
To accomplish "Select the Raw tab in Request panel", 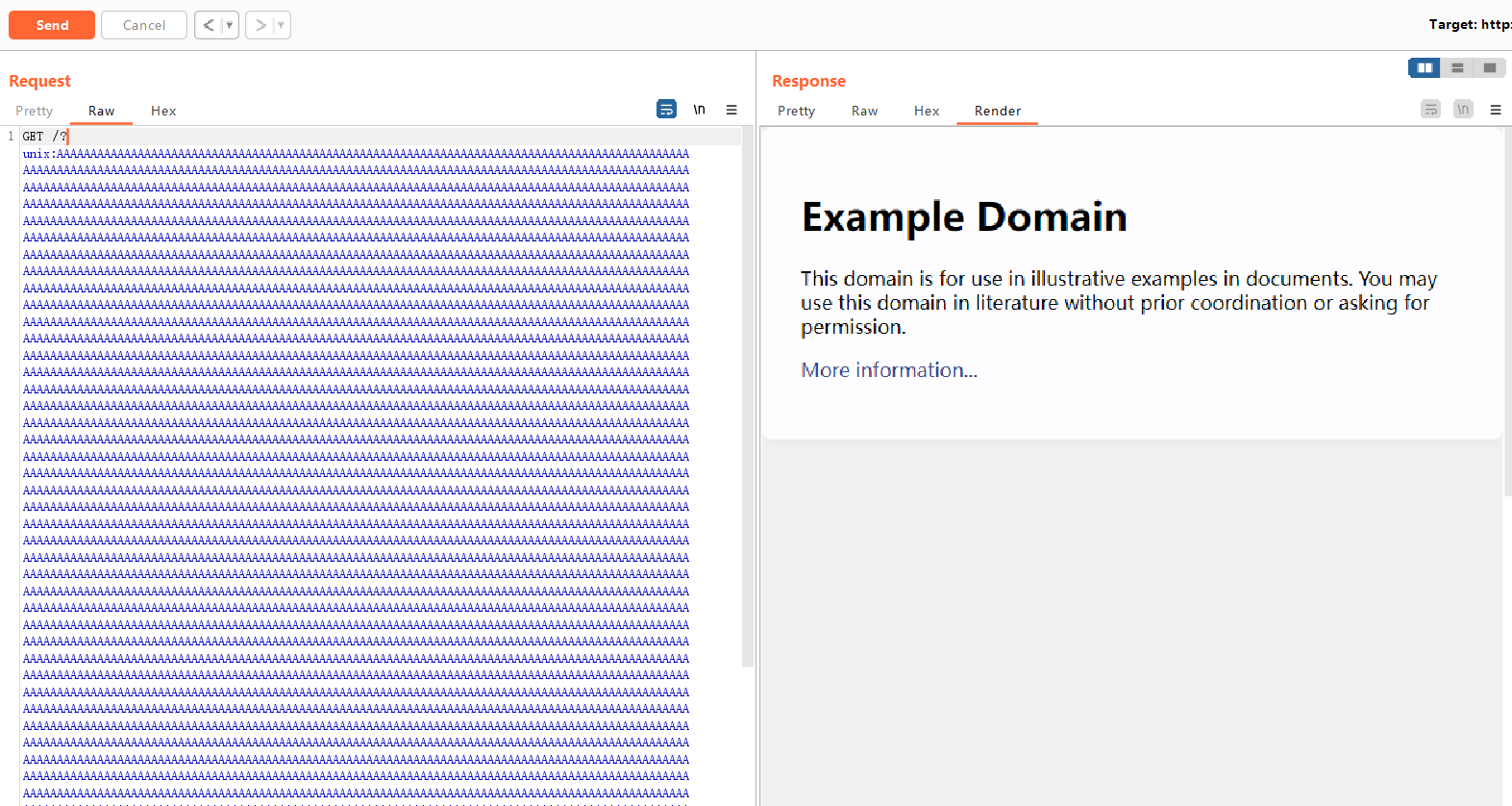I will click(x=102, y=111).
